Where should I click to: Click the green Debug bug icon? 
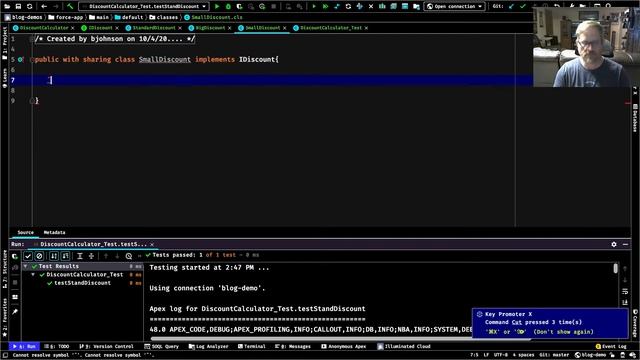[x=228, y=6]
